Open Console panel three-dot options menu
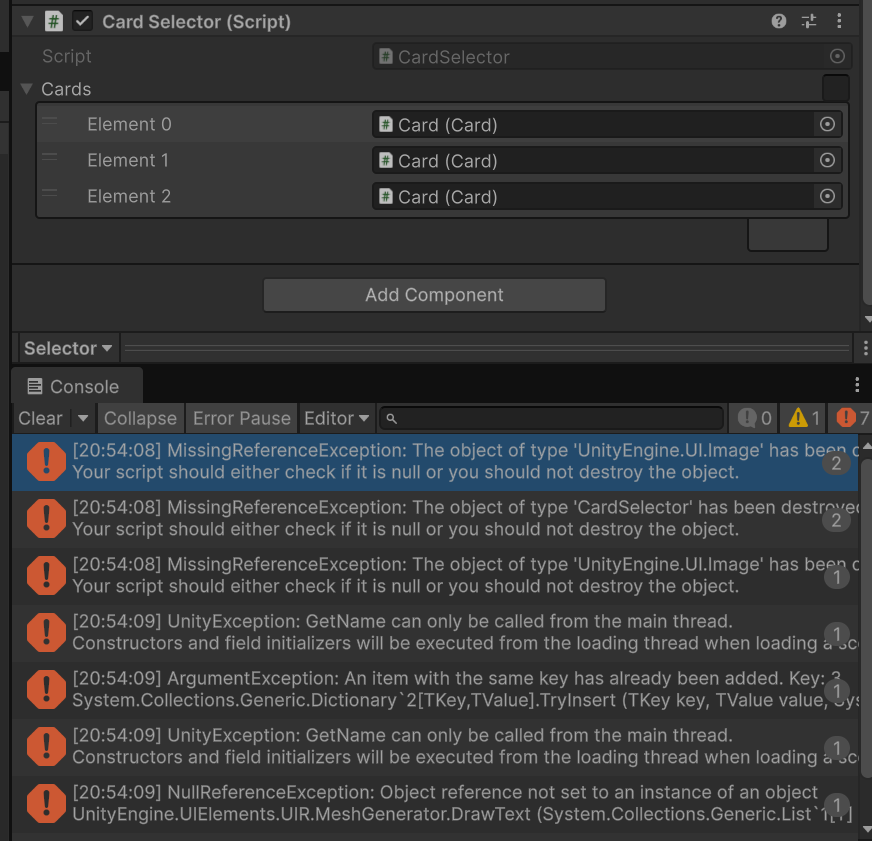872x841 pixels. tap(857, 386)
